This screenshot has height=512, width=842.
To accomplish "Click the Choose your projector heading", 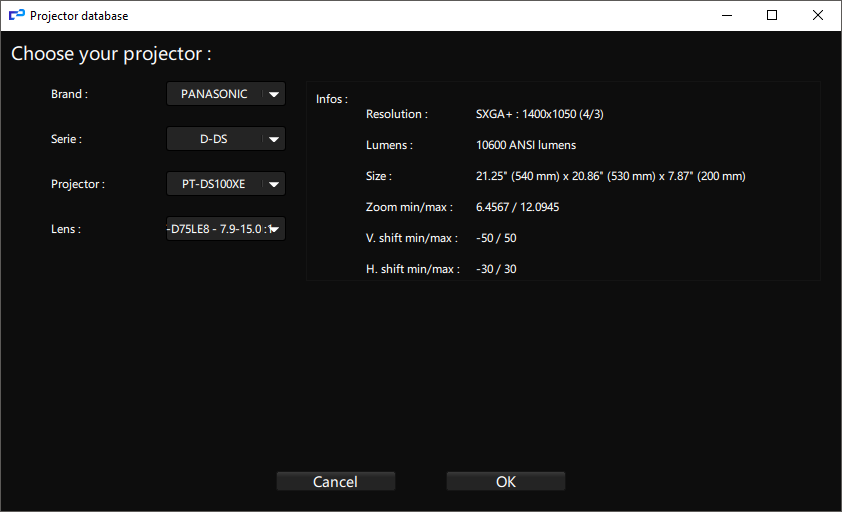I will pos(111,54).
